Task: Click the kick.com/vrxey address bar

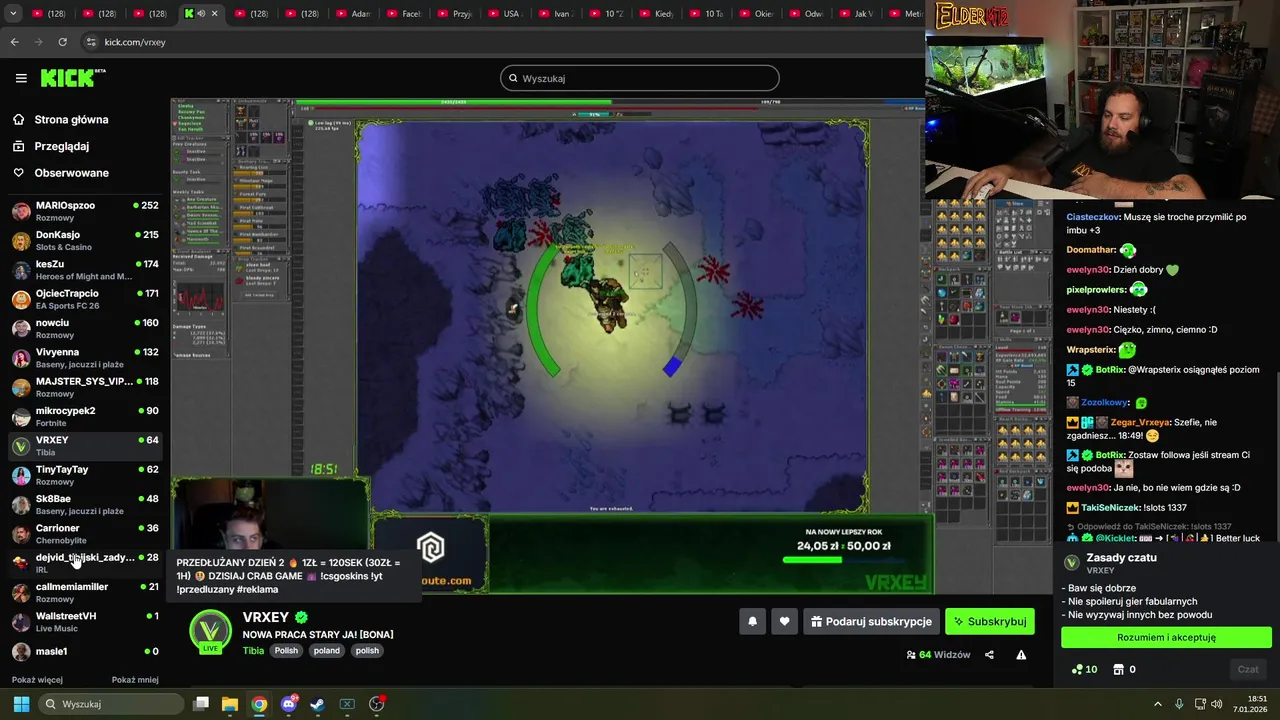Action: pyautogui.click(x=500, y=42)
